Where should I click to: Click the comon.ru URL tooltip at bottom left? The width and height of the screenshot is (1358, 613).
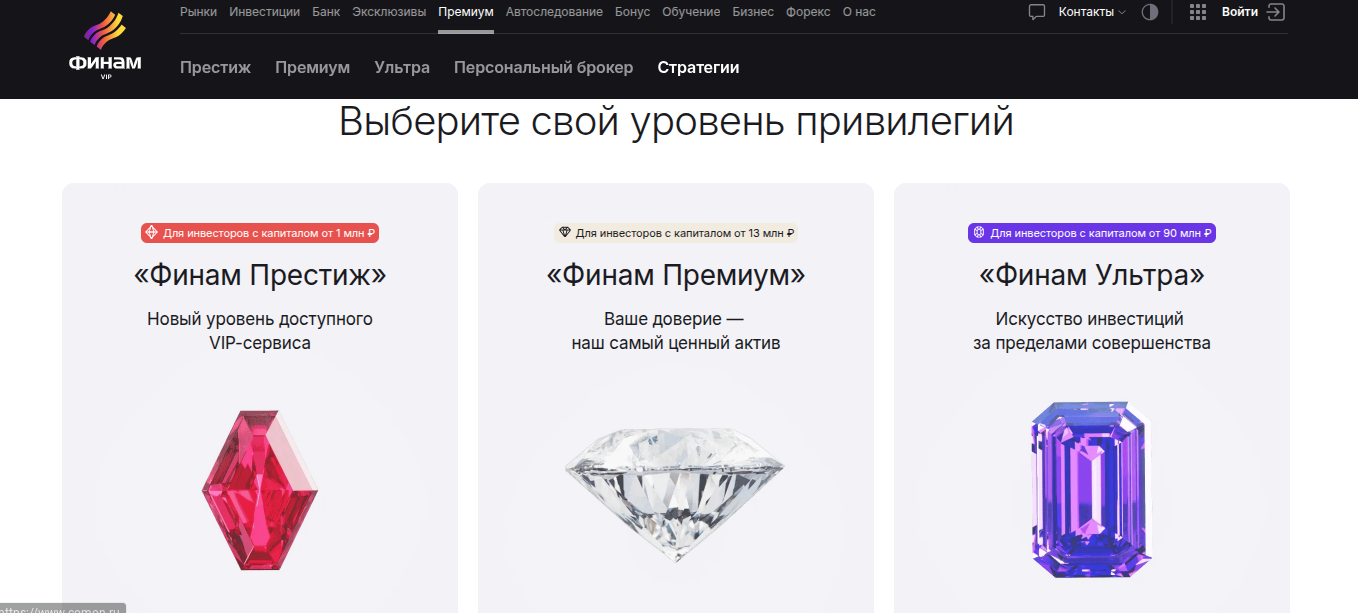(60, 607)
